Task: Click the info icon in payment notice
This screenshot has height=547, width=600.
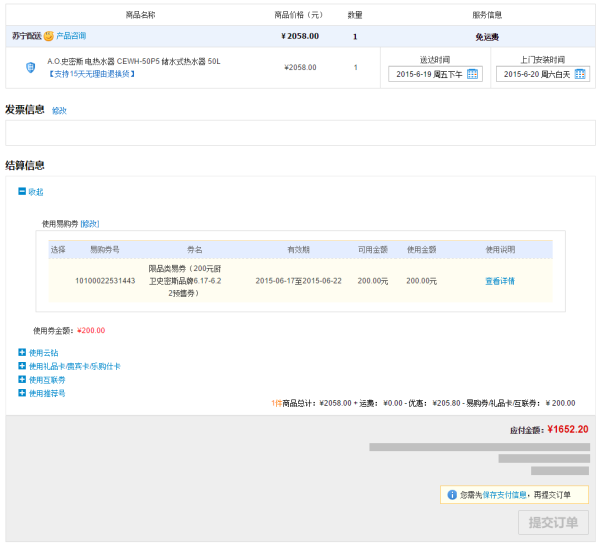Action: click(x=452, y=495)
